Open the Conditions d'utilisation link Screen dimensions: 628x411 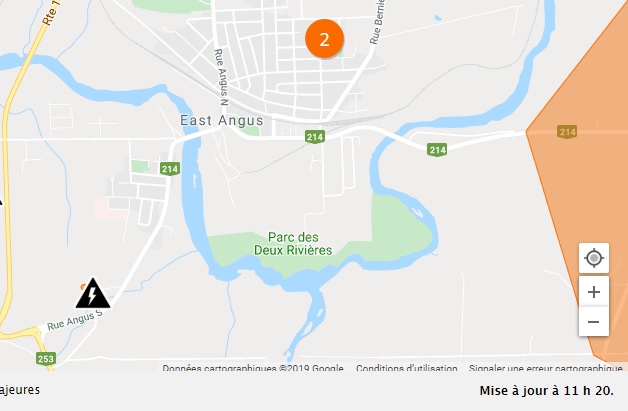(x=407, y=368)
